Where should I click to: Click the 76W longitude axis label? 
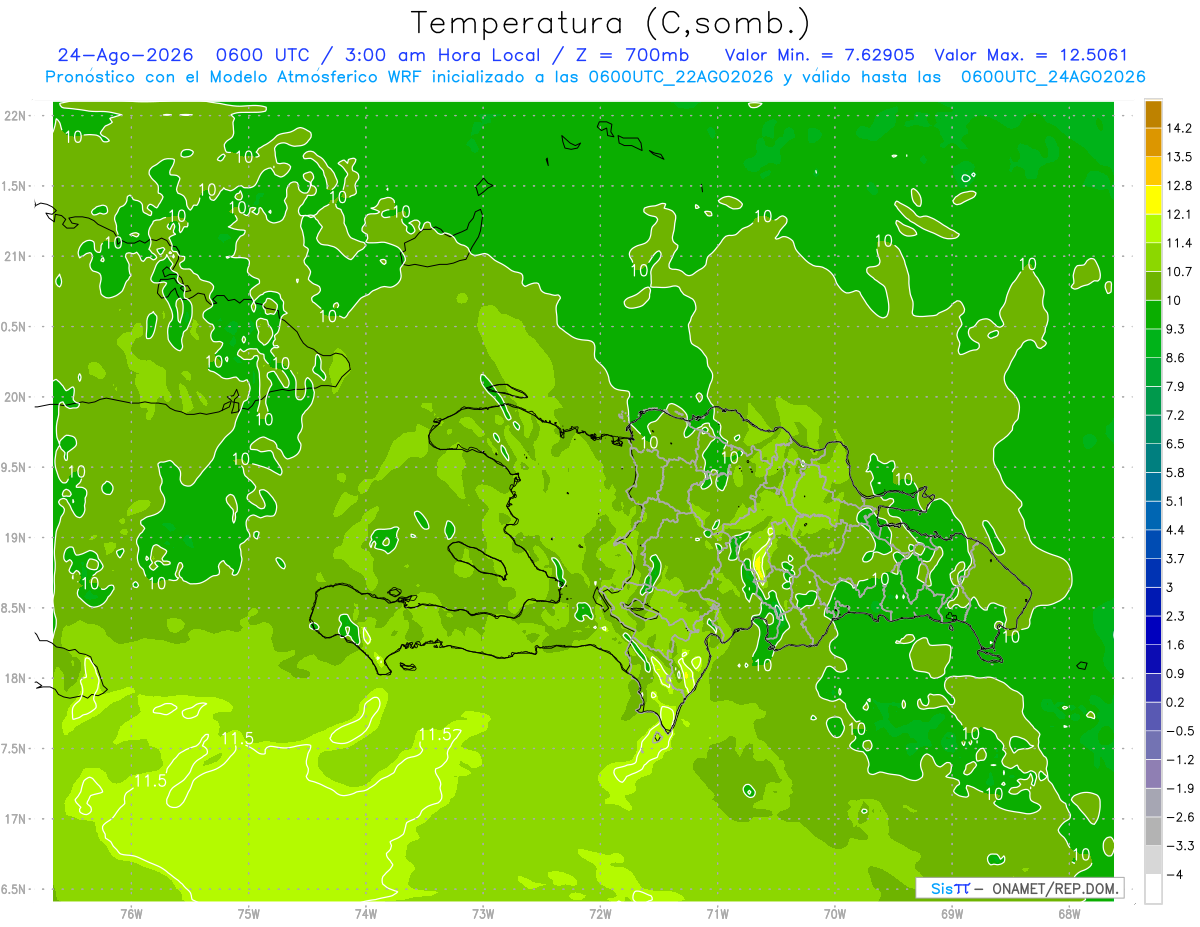131,914
